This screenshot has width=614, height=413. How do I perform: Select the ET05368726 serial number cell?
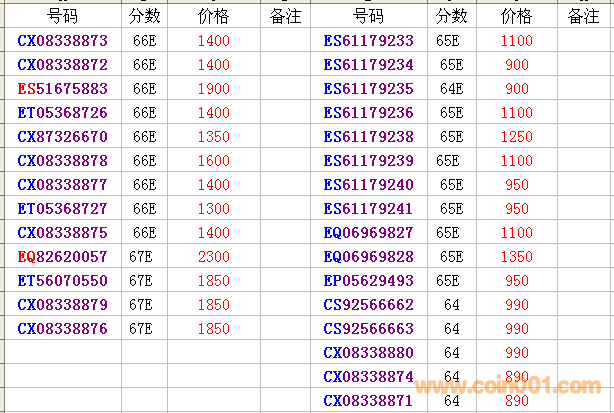click(x=62, y=112)
